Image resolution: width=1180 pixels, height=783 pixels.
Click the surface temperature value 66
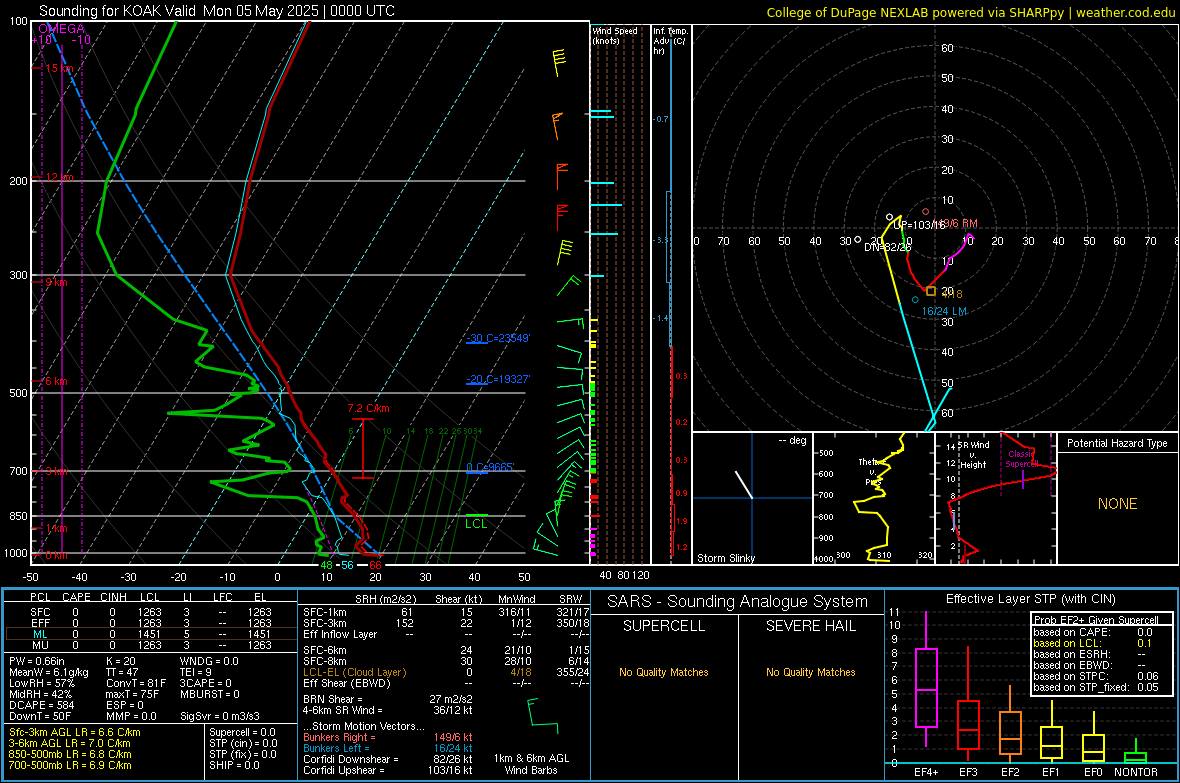pyautogui.click(x=375, y=565)
